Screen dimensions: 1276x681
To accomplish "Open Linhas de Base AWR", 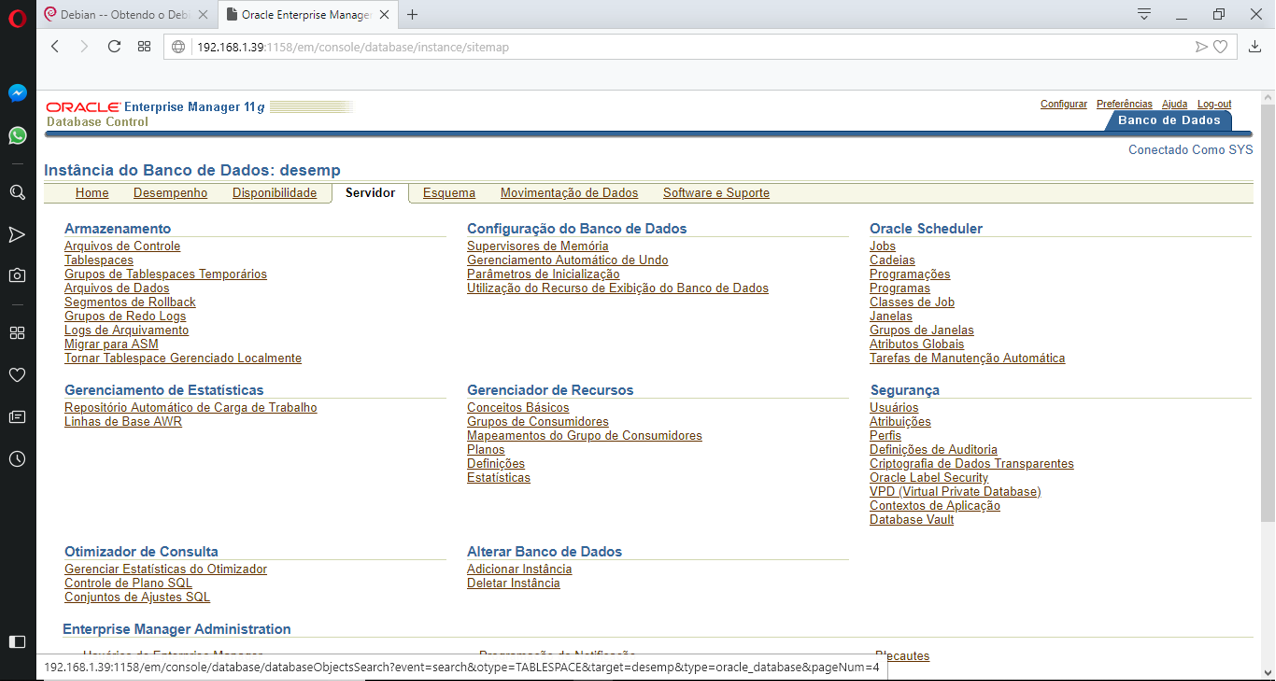I will pyautogui.click(x=123, y=422).
